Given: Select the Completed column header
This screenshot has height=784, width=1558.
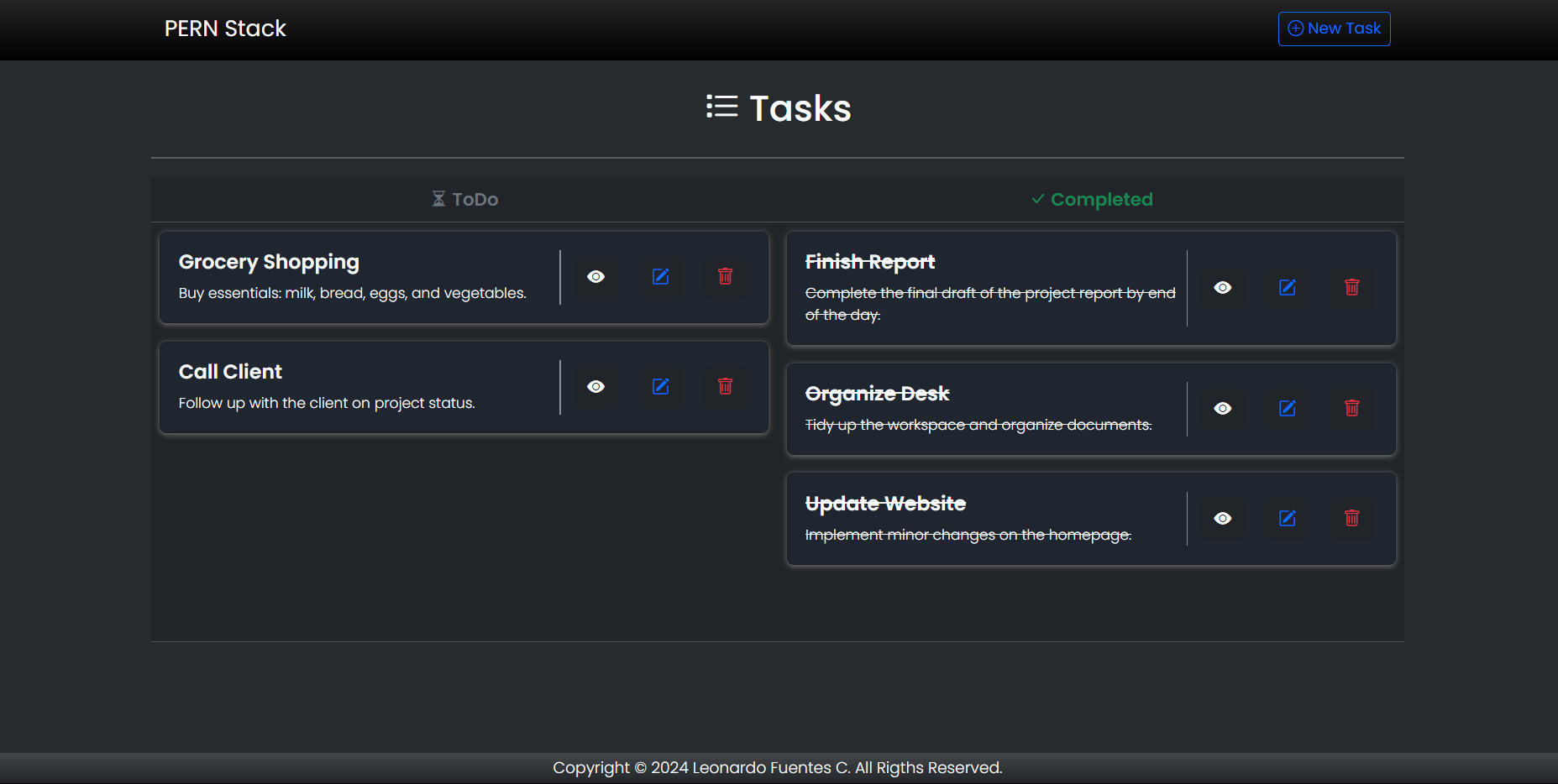Looking at the screenshot, I should coord(1091,200).
